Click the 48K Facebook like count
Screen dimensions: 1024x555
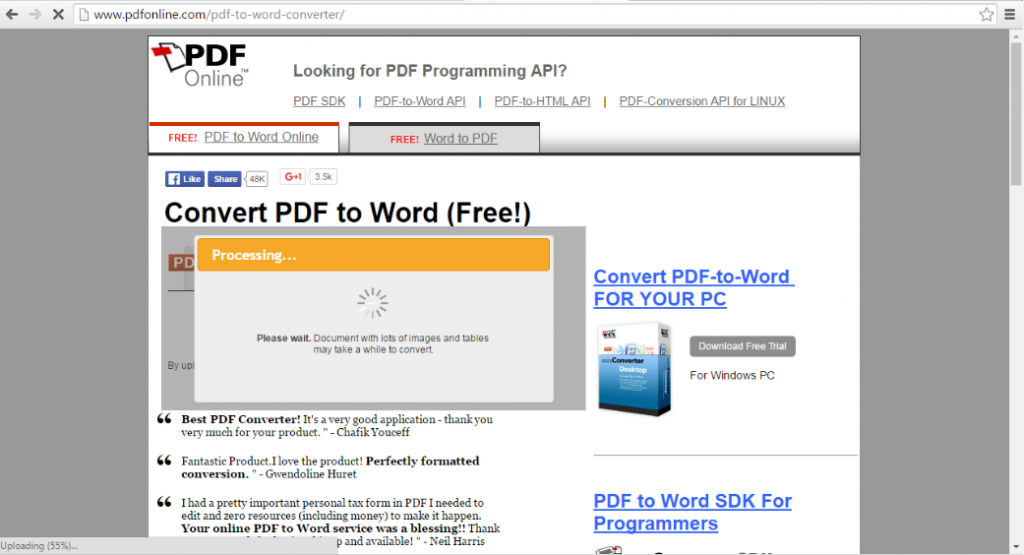[x=257, y=179]
